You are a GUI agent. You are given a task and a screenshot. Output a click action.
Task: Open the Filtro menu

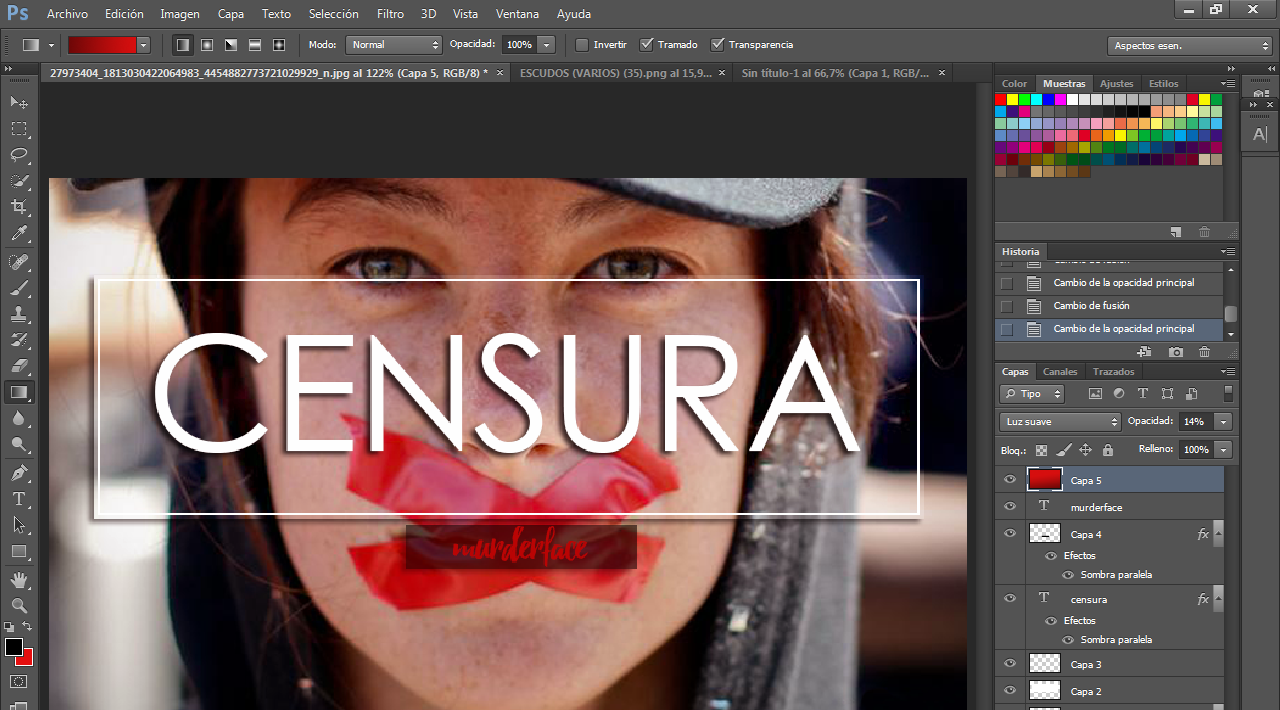pos(390,14)
